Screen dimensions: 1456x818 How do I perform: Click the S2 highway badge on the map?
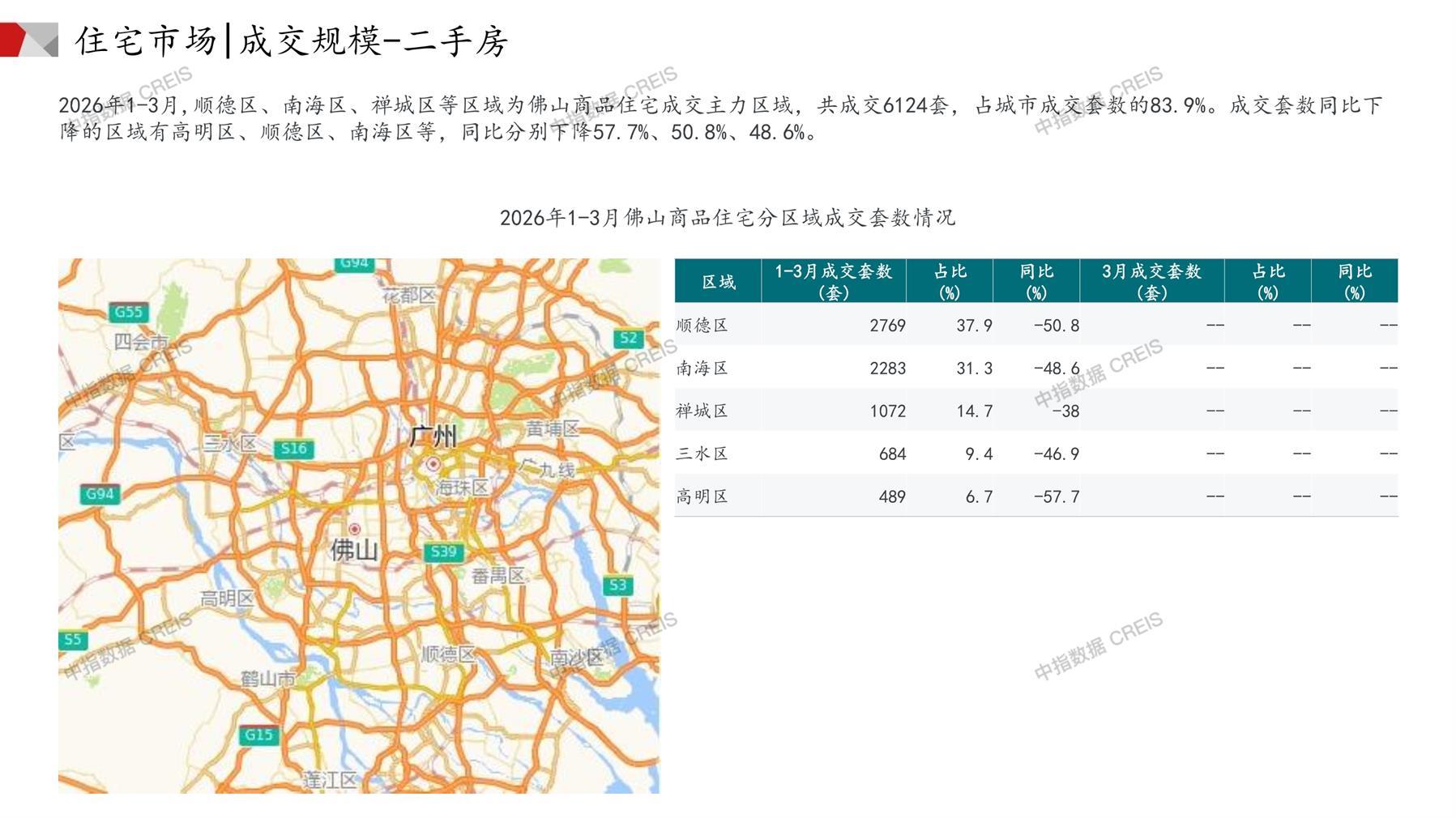(629, 339)
